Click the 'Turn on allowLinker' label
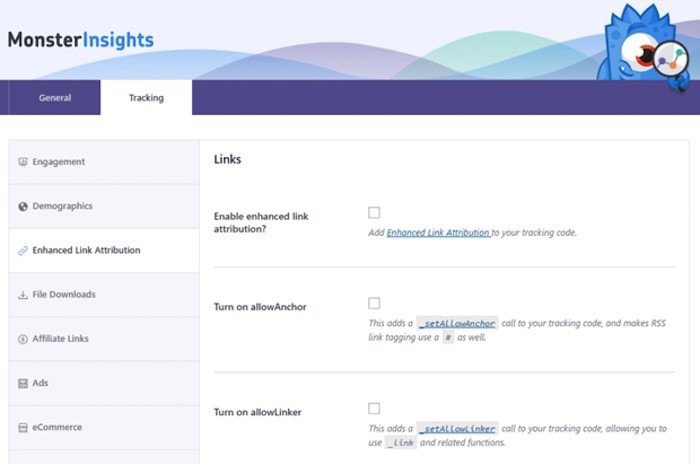Screen dimensions: 700x473 (258, 412)
